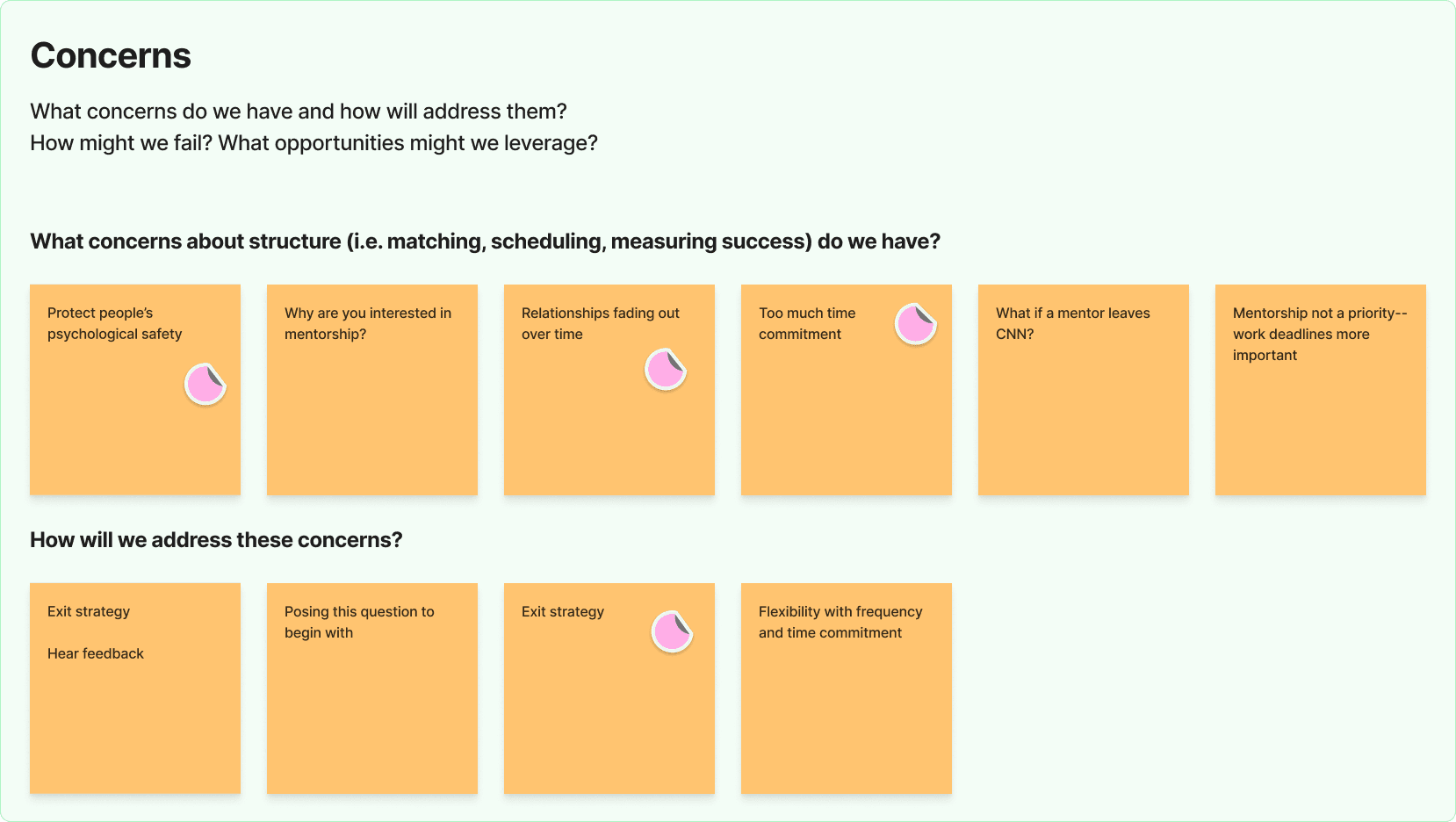This screenshot has width=1456, height=822.
Task: Click 'What concerns do we have' subtitle text
Action: (x=299, y=112)
